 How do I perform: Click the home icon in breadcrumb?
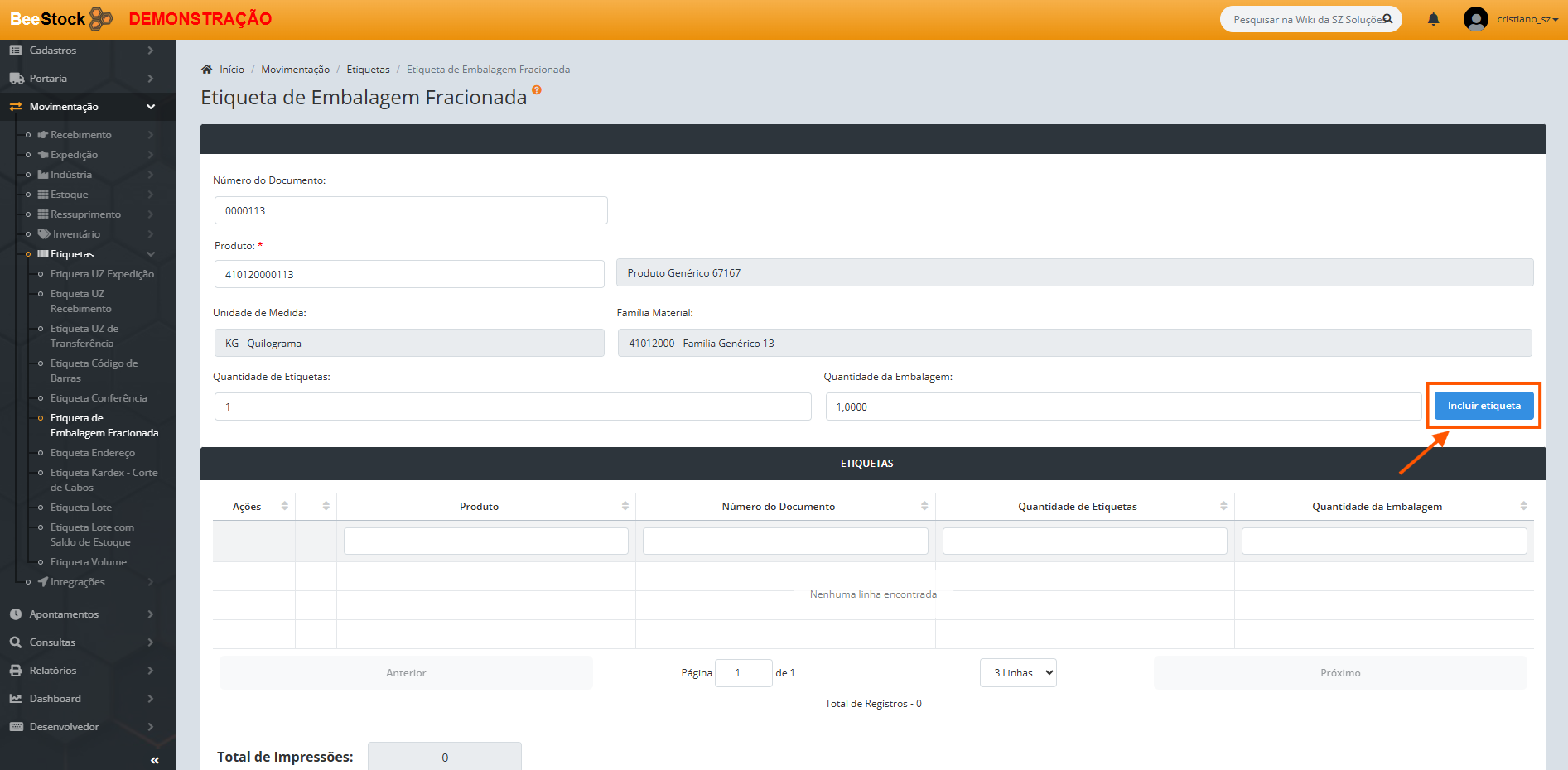pyautogui.click(x=207, y=70)
